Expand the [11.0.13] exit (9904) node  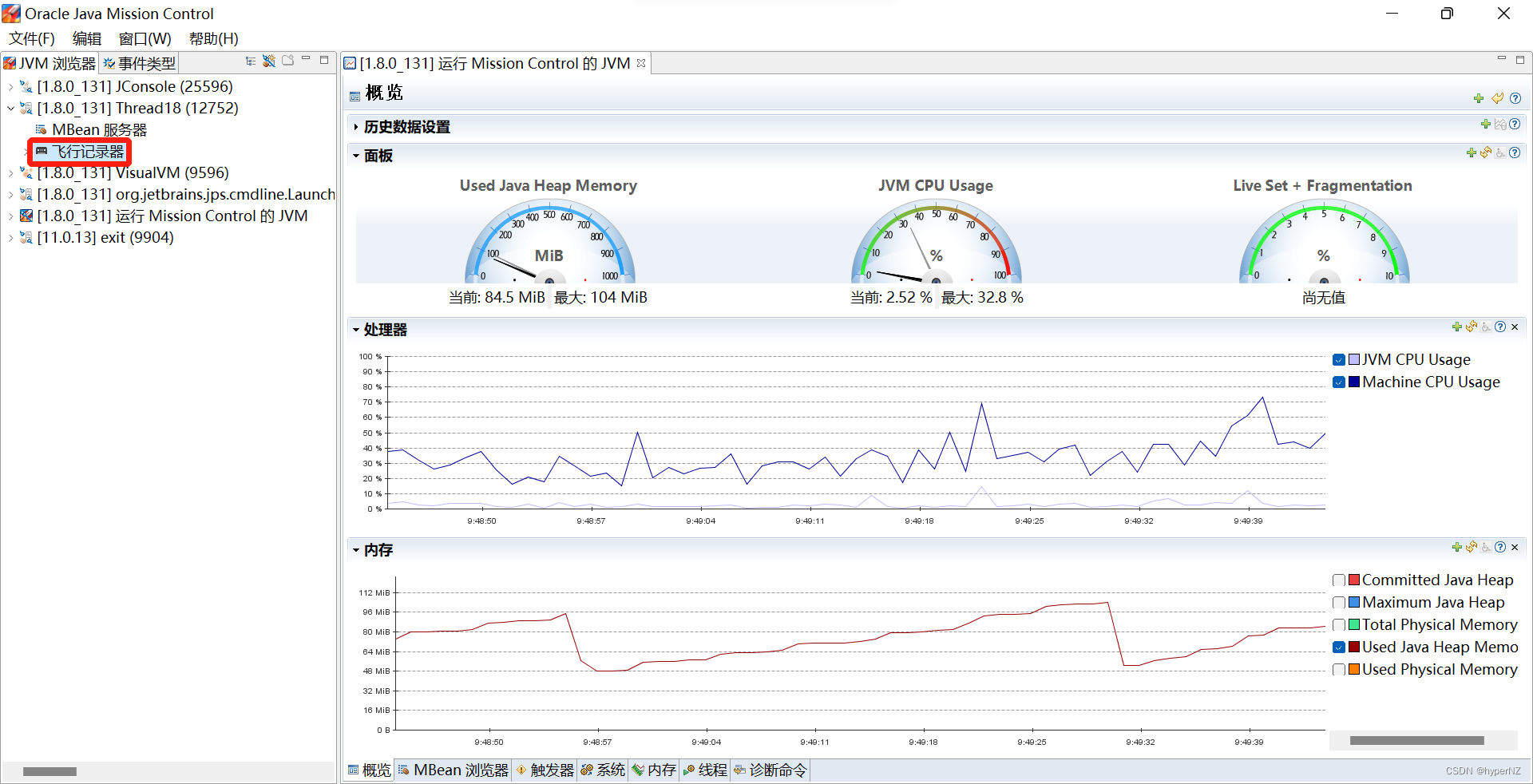coord(10,237)
